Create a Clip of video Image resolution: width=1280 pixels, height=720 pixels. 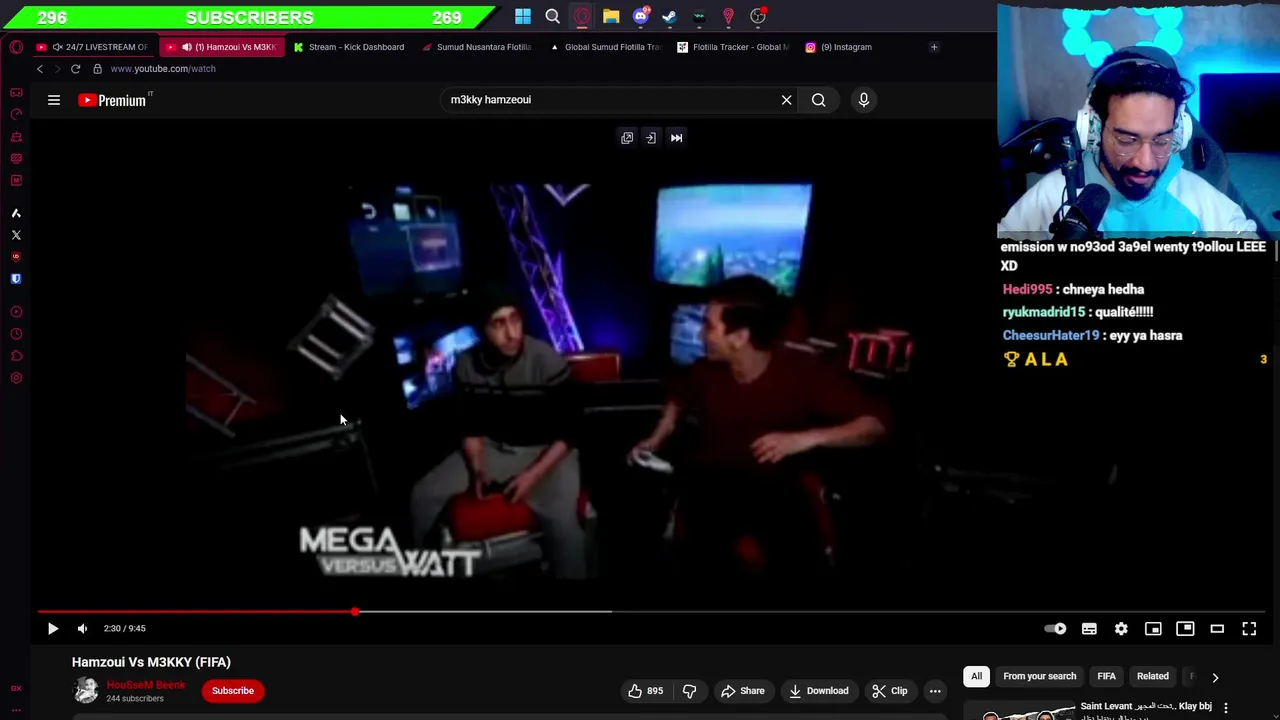pyautogui.click(x=889, y=691)
